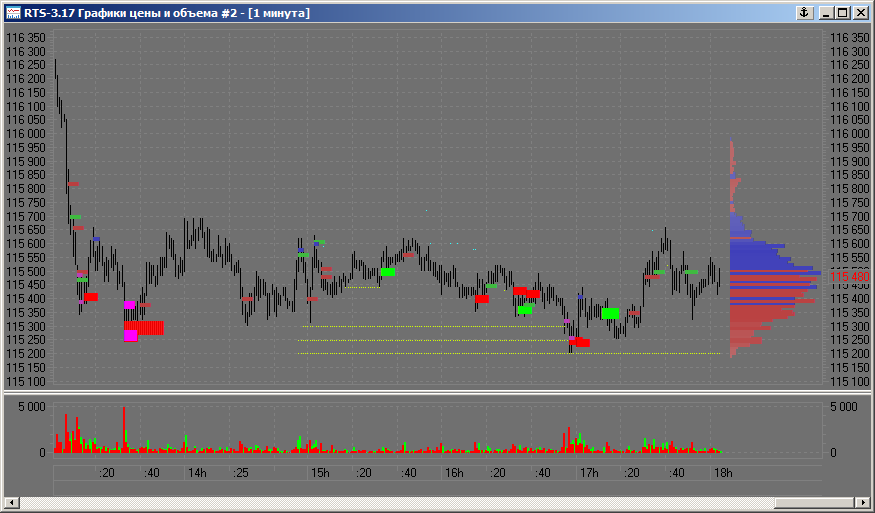The width and height of the screenshot is (875, 513).
Task: Click the anchor icon in title bar
Action: pyautogui.click(x=802, y=13)
